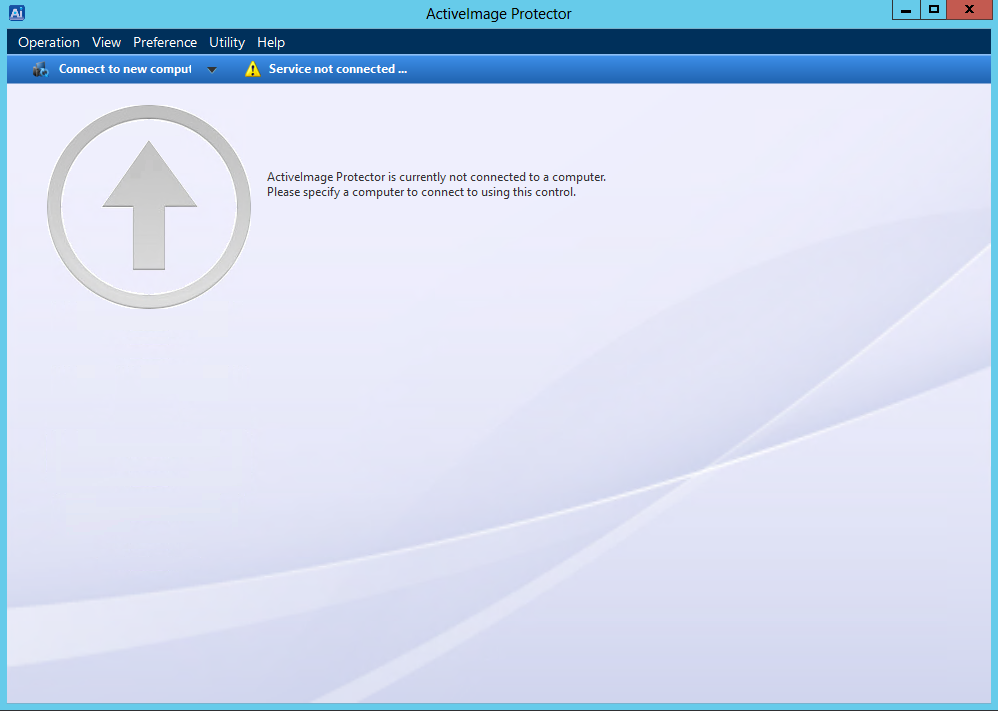
Task: Open the Preference menu
Action: [x=165, y=42]
